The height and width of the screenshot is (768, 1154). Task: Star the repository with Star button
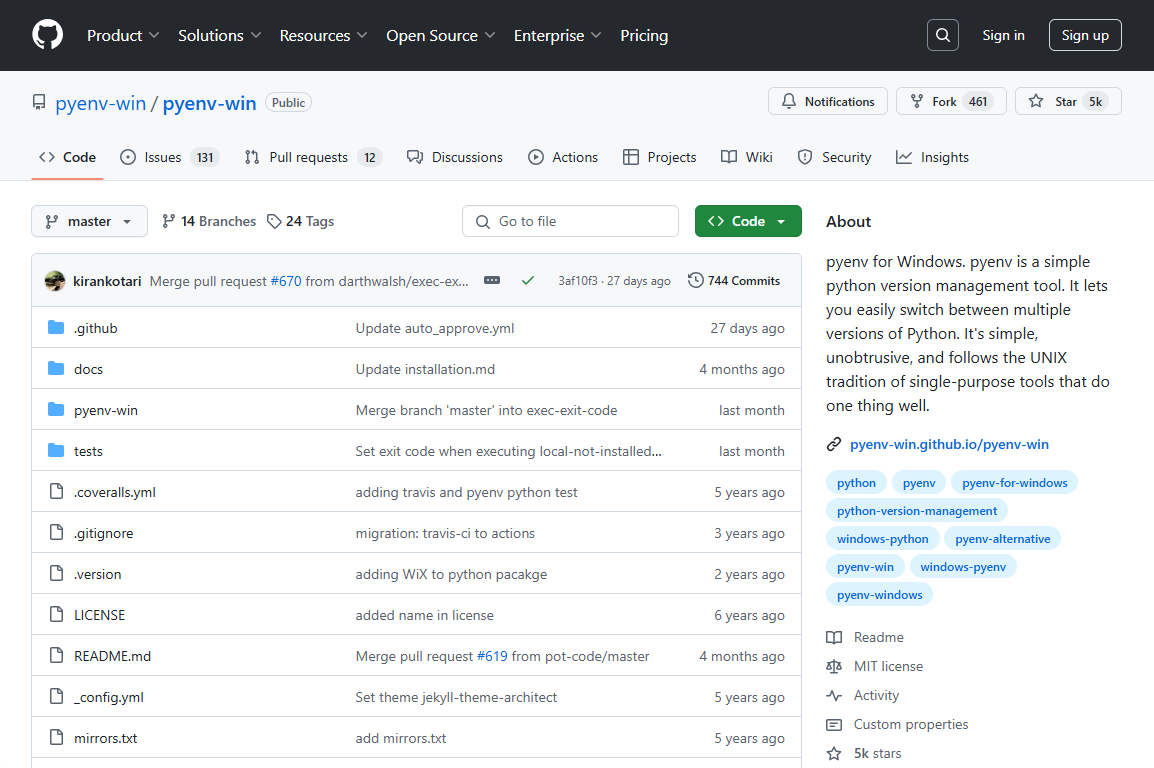[1068, 102]
